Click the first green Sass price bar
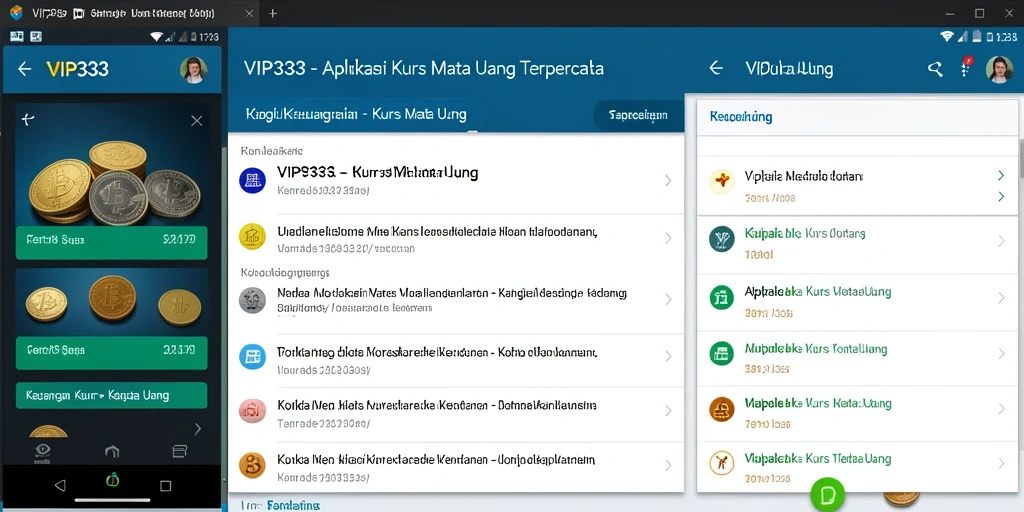Viewport: 1024px width, 512px height. pos(112,242)
